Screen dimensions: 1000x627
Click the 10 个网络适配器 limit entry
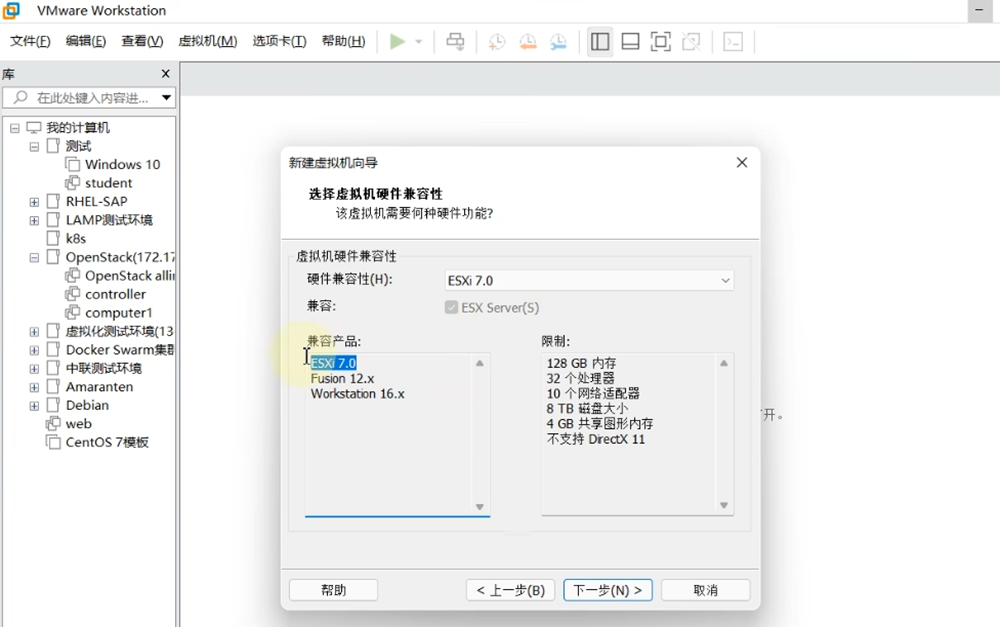tap(593, 394)
